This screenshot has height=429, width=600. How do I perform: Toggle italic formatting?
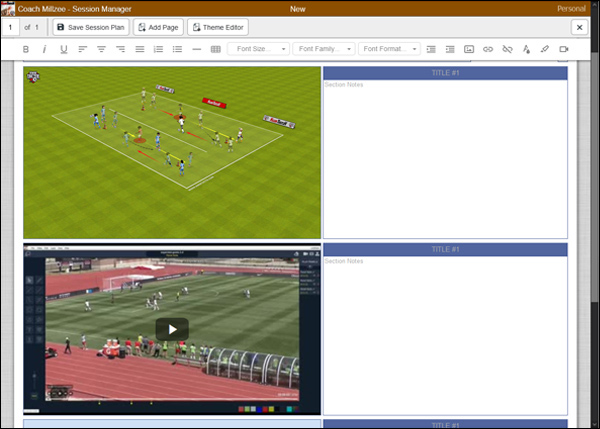tap(44, 49)
